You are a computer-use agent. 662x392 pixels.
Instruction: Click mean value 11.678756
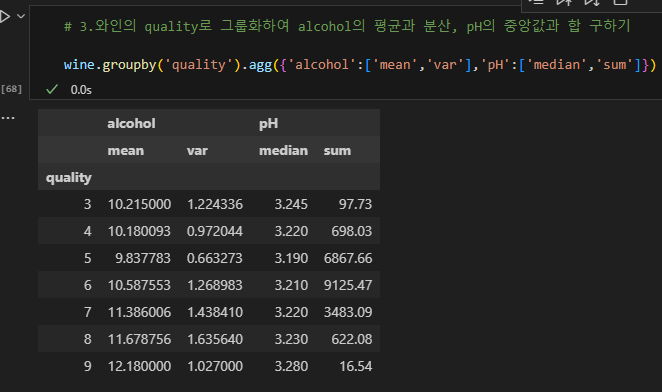[139, 339]
